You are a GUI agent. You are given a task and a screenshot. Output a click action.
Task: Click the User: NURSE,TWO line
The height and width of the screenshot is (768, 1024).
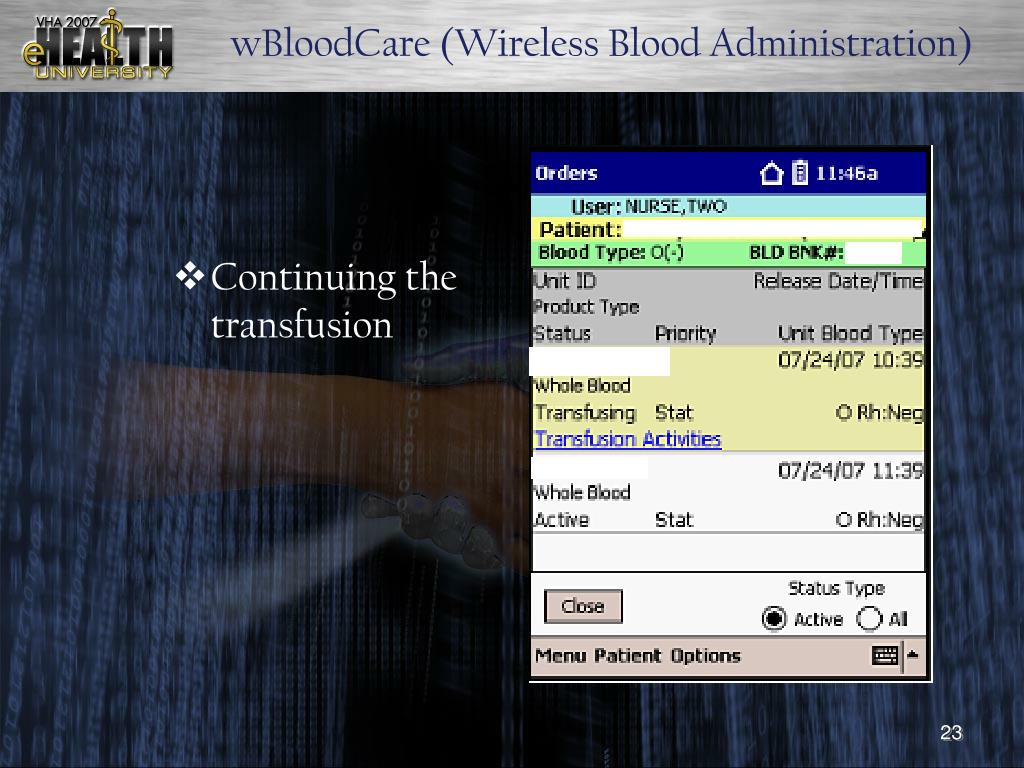[648, 207]
